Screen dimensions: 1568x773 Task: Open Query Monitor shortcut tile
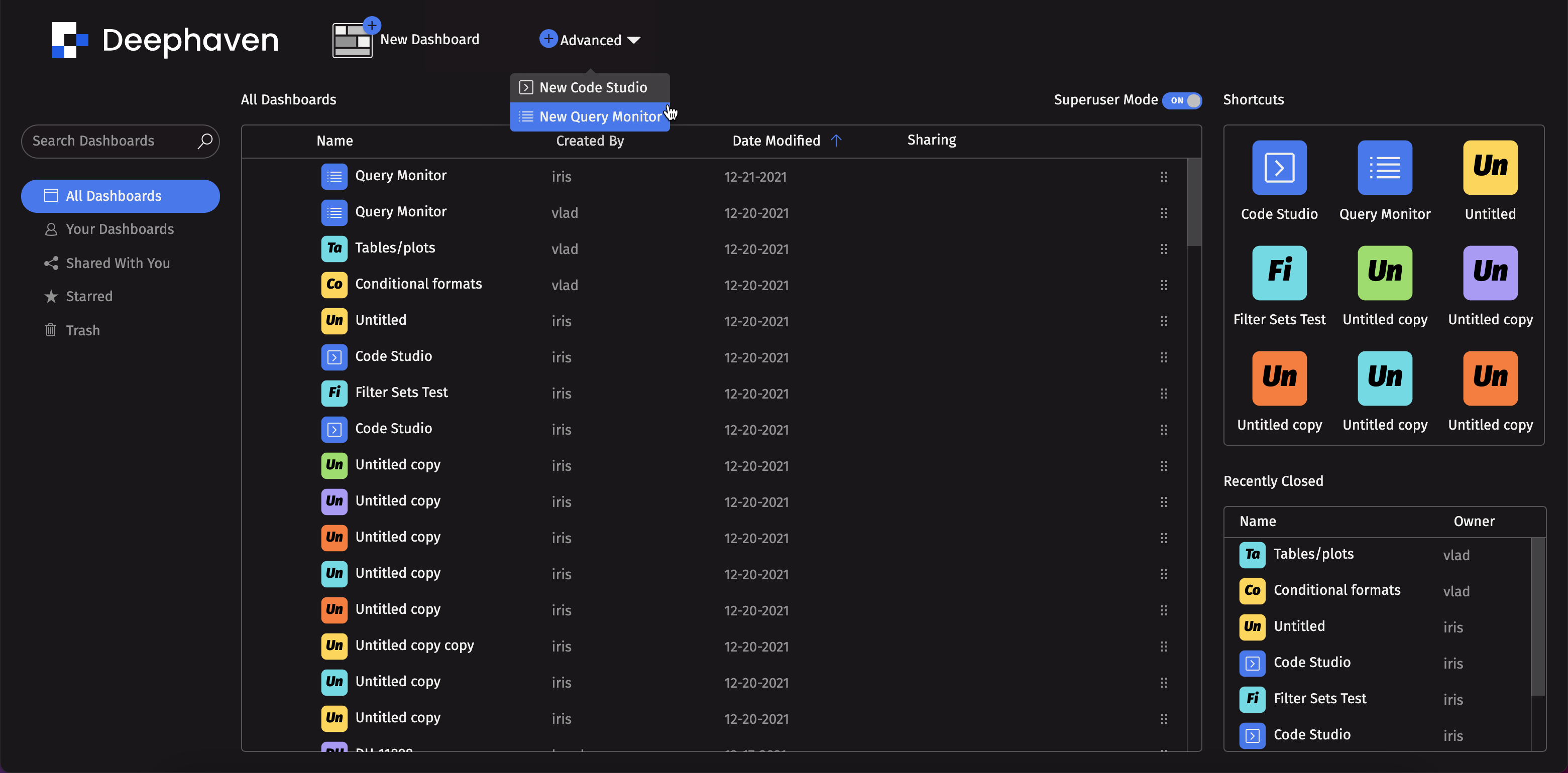click(1384, 168)
